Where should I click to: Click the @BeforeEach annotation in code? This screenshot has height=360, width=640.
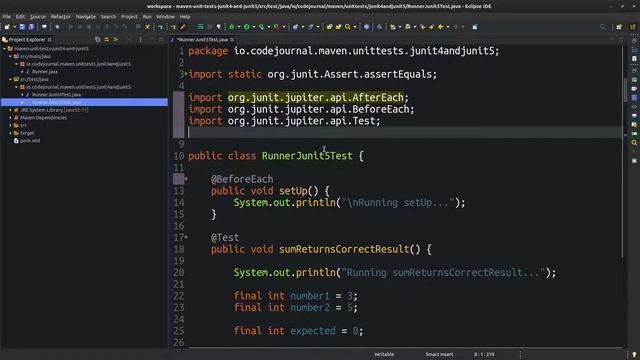pos(242,179)
